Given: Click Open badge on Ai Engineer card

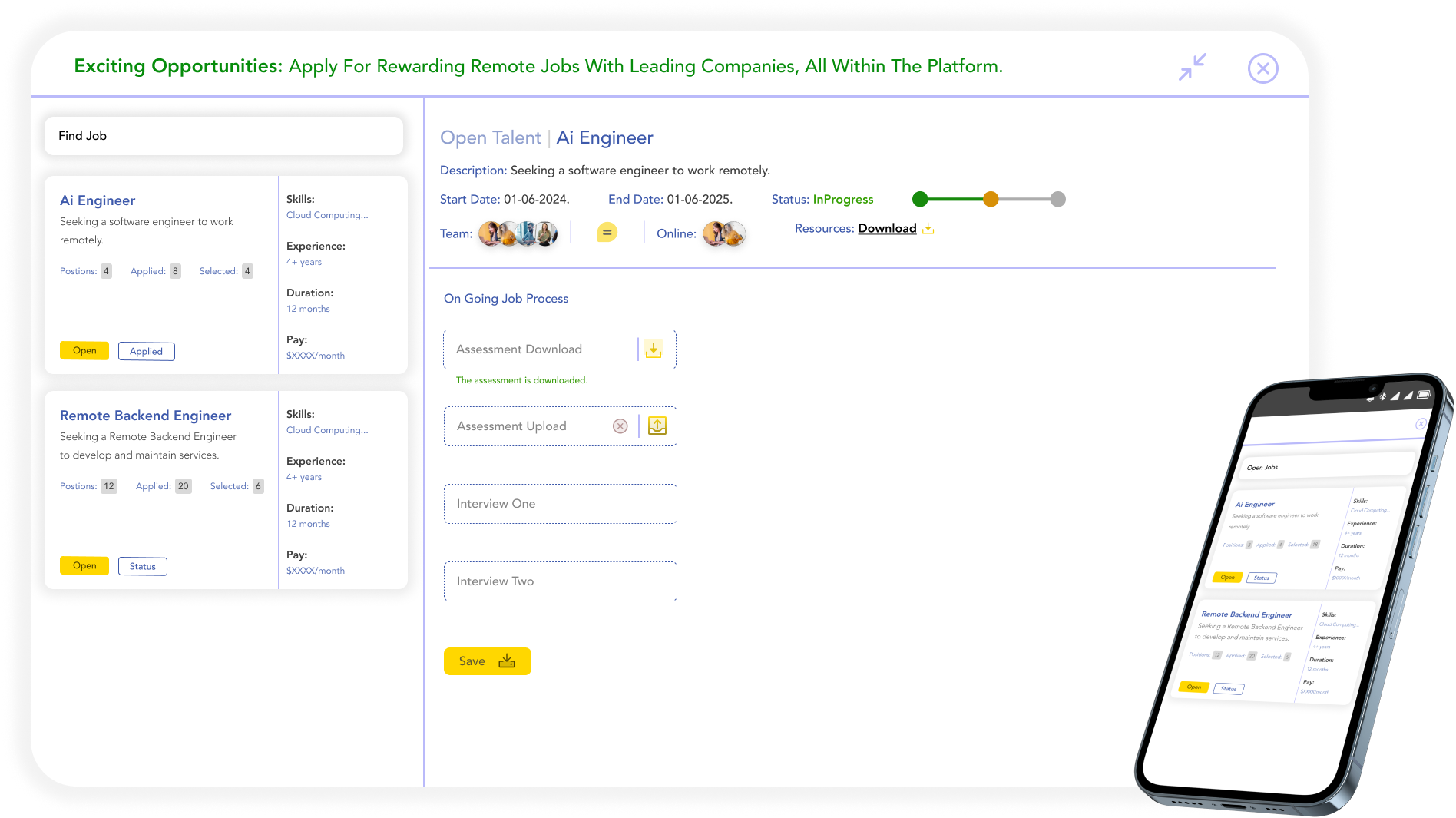Looking at the screenshot, I should click(x=84, y=350).
